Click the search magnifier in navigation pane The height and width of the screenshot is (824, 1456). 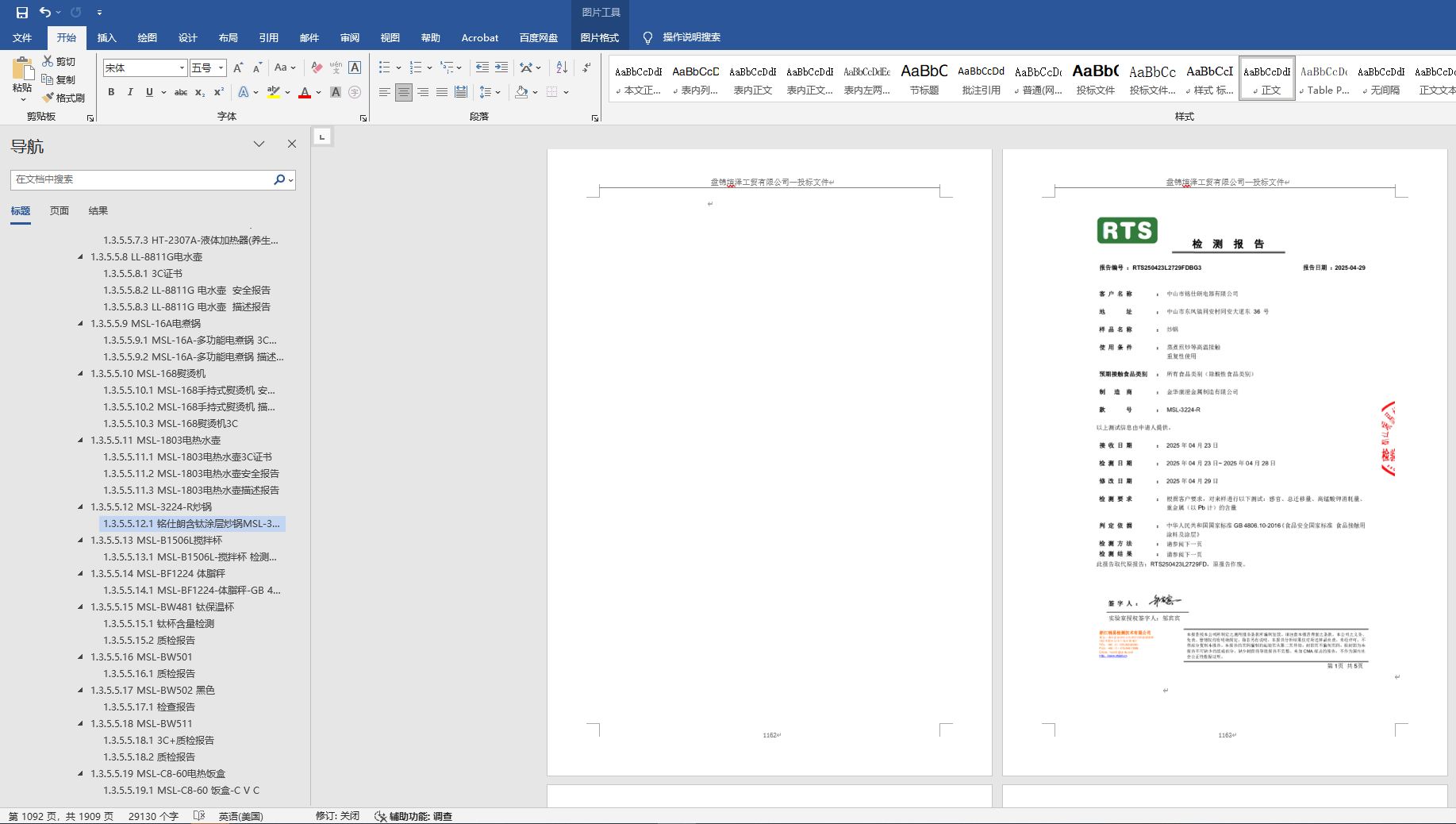279,179
